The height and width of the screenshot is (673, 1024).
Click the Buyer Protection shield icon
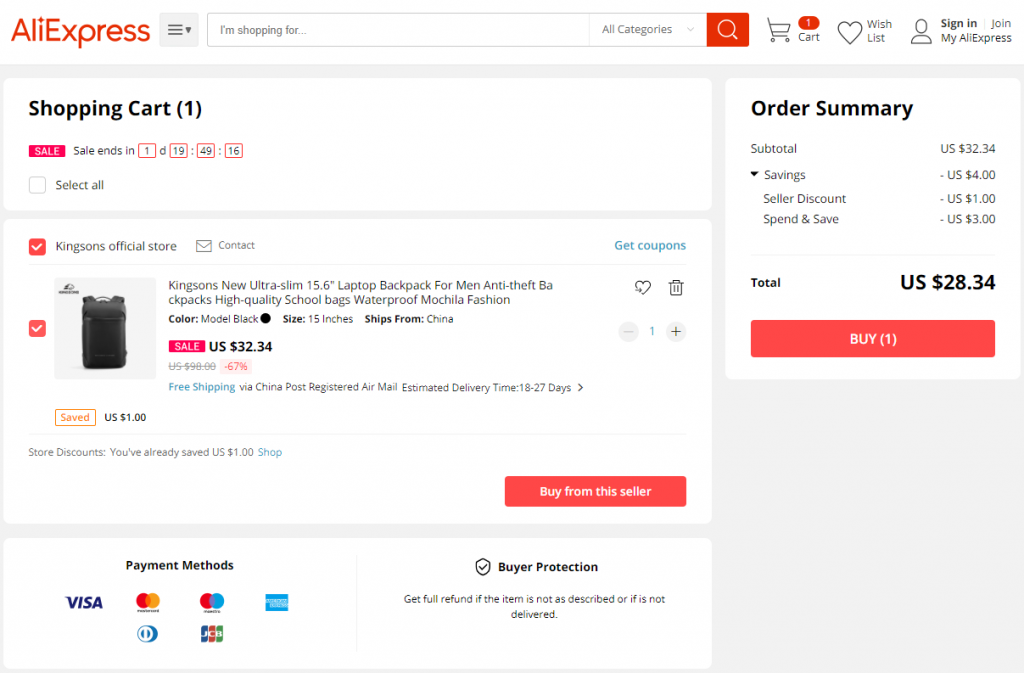point(483,567)
